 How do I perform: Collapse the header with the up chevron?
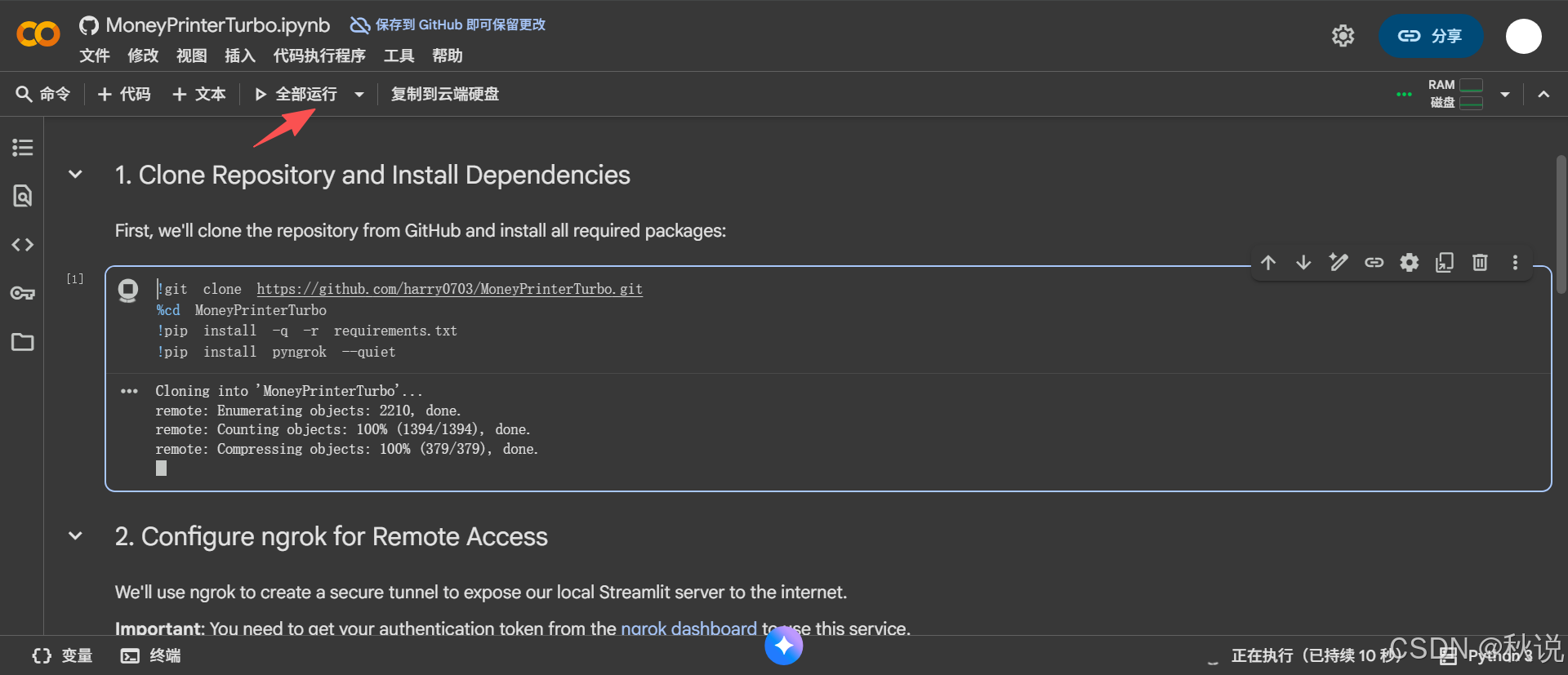1543,95
